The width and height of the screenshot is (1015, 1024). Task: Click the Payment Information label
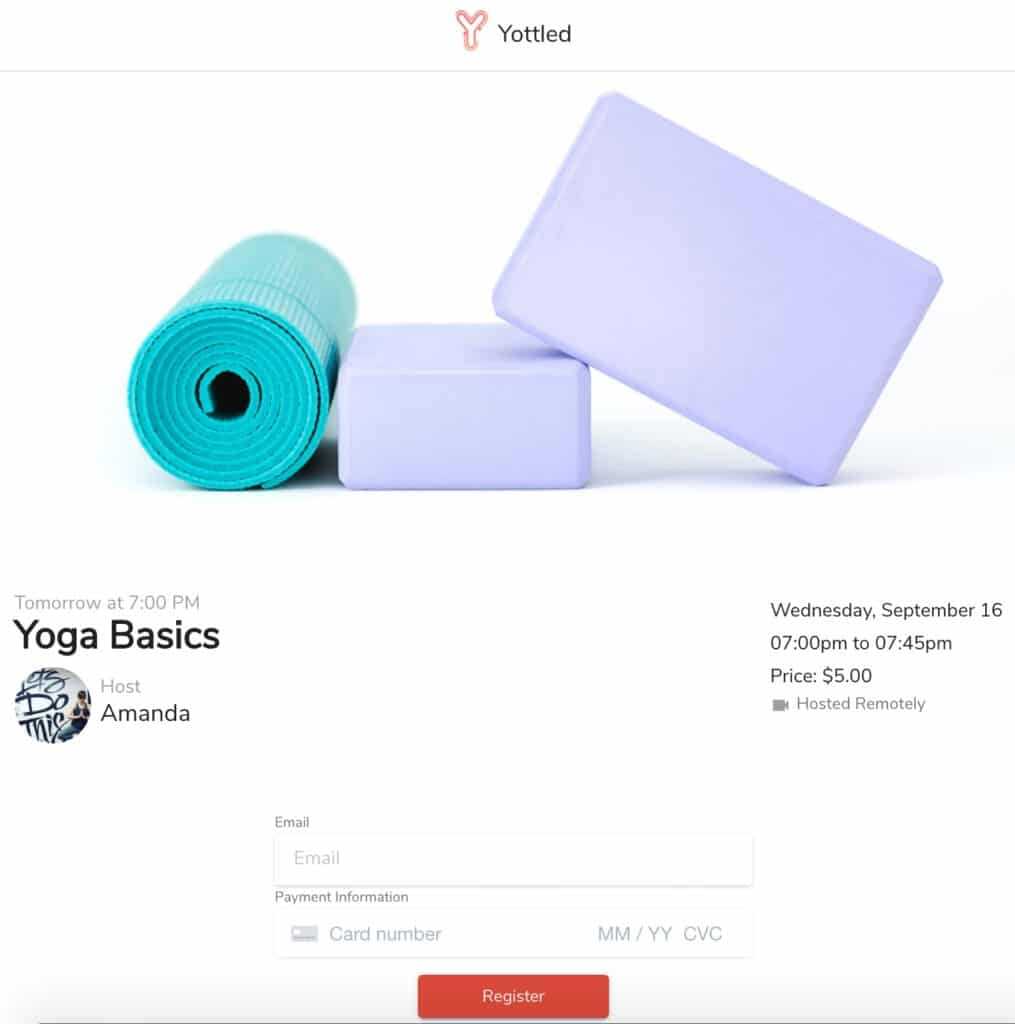[x=341, y=897]
